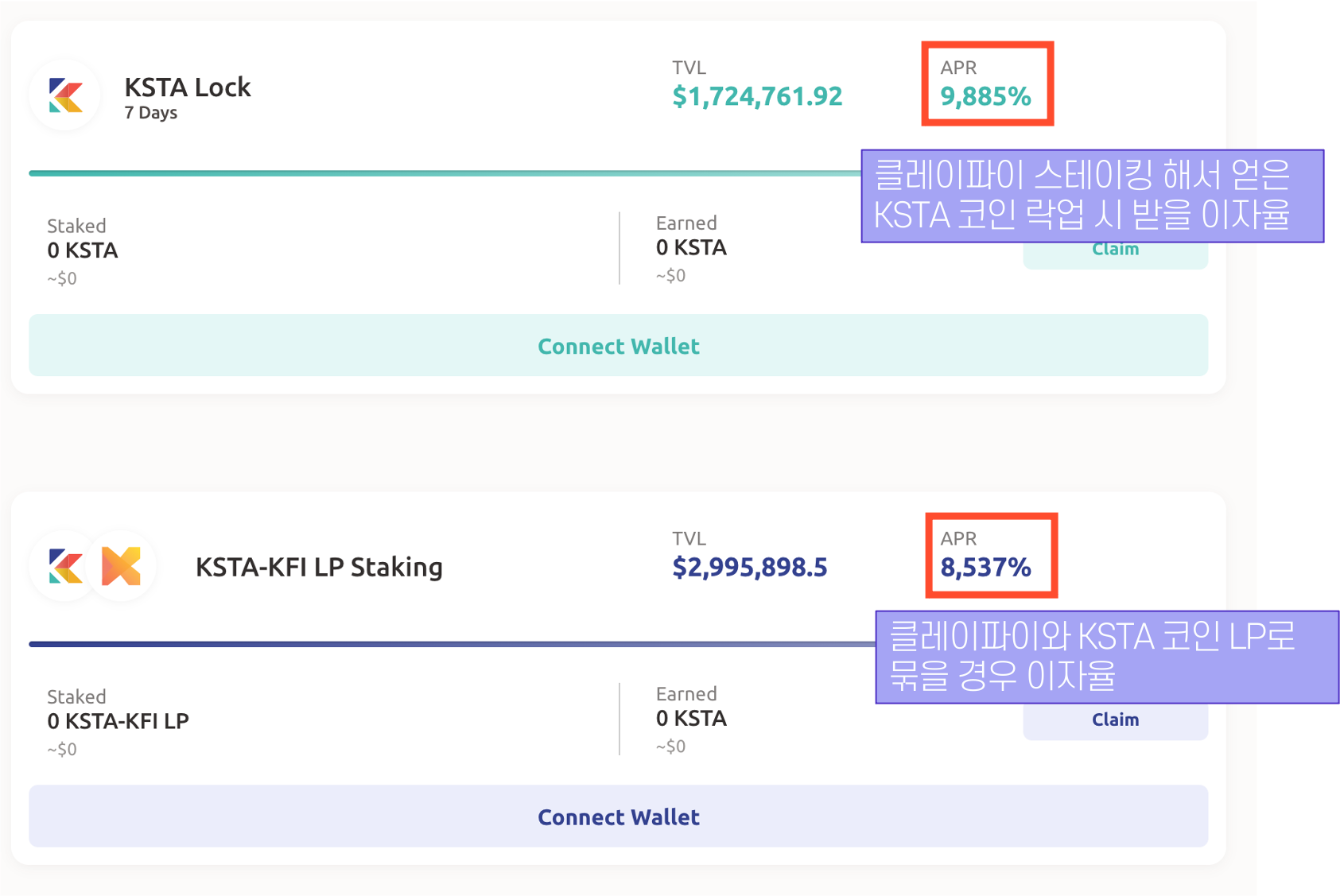Claim earned KSTA in the LP Staking card
This screenshot has width=1340, height=896.
tap(1115, 720)
